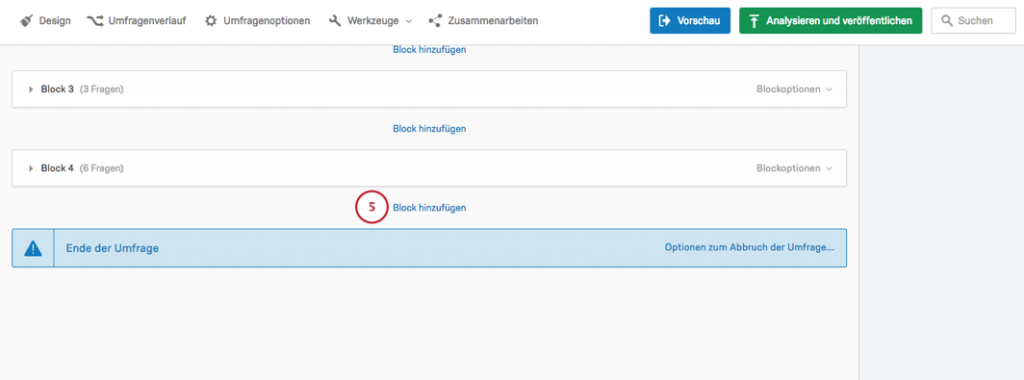The image size is (1024, 380).
Task: Open Blockoptionen dropdown for Block 4
Action: coord(794,168)
